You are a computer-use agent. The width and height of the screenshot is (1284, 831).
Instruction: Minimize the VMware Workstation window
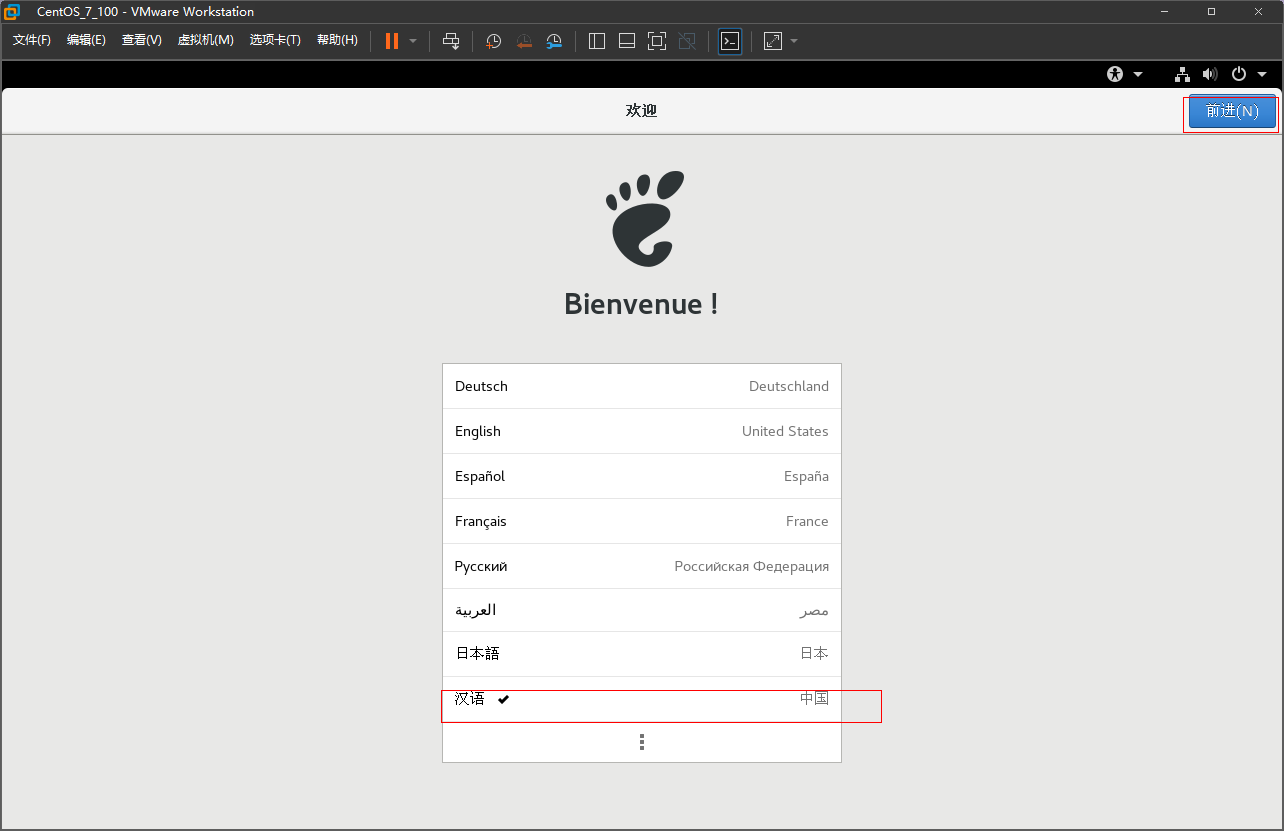(x=1165, y=11)
